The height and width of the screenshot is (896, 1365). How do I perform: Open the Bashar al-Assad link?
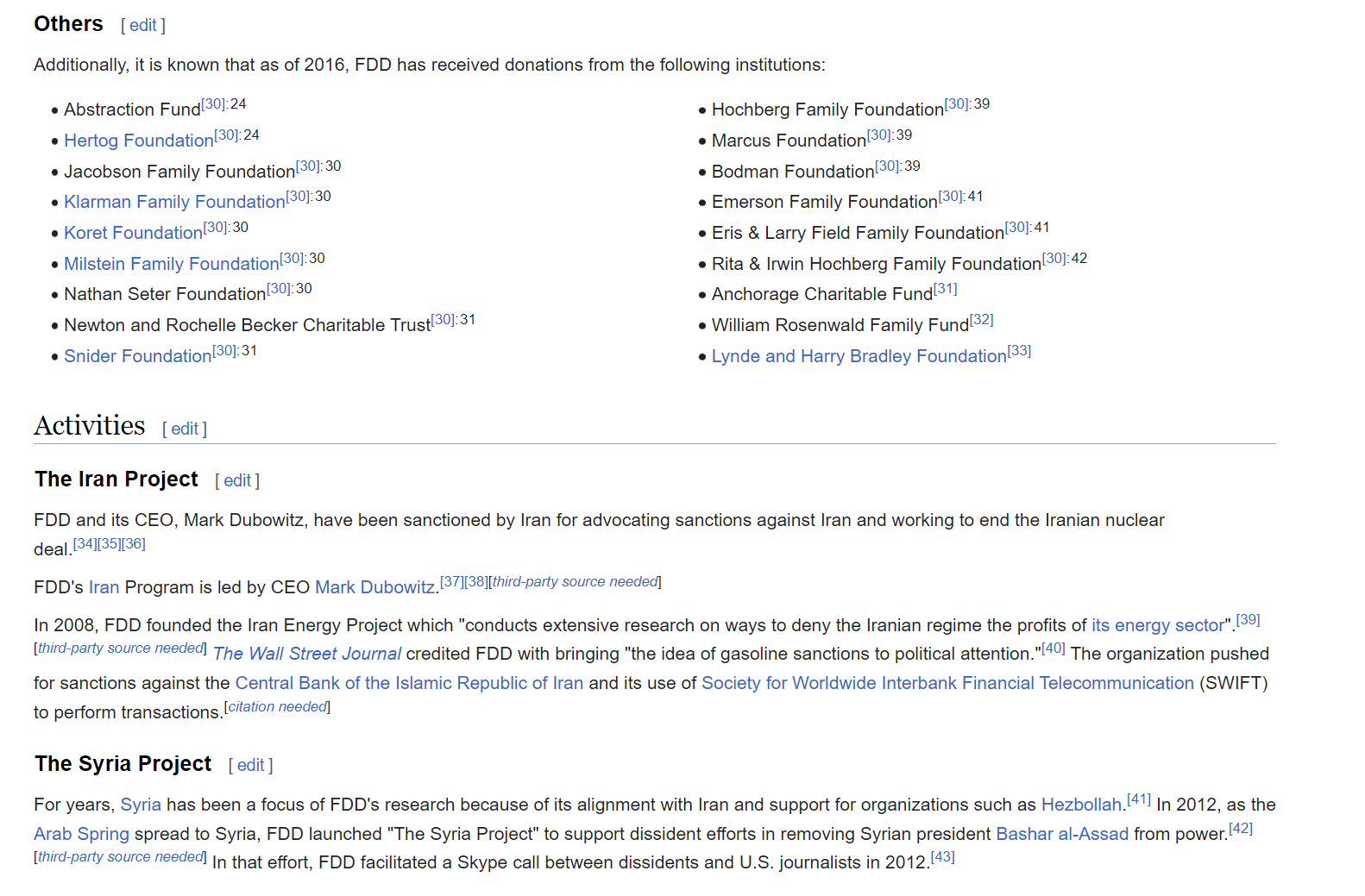pos(1062,834)
